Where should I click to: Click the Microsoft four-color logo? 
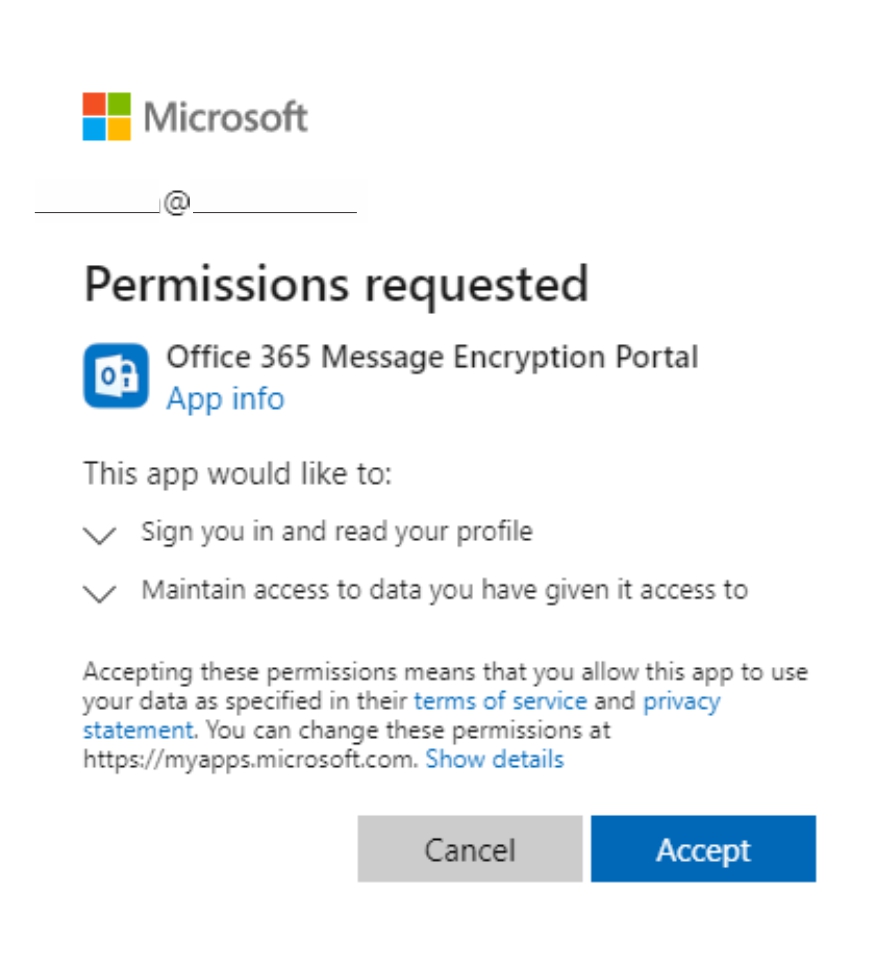click(x=106, y=117)
